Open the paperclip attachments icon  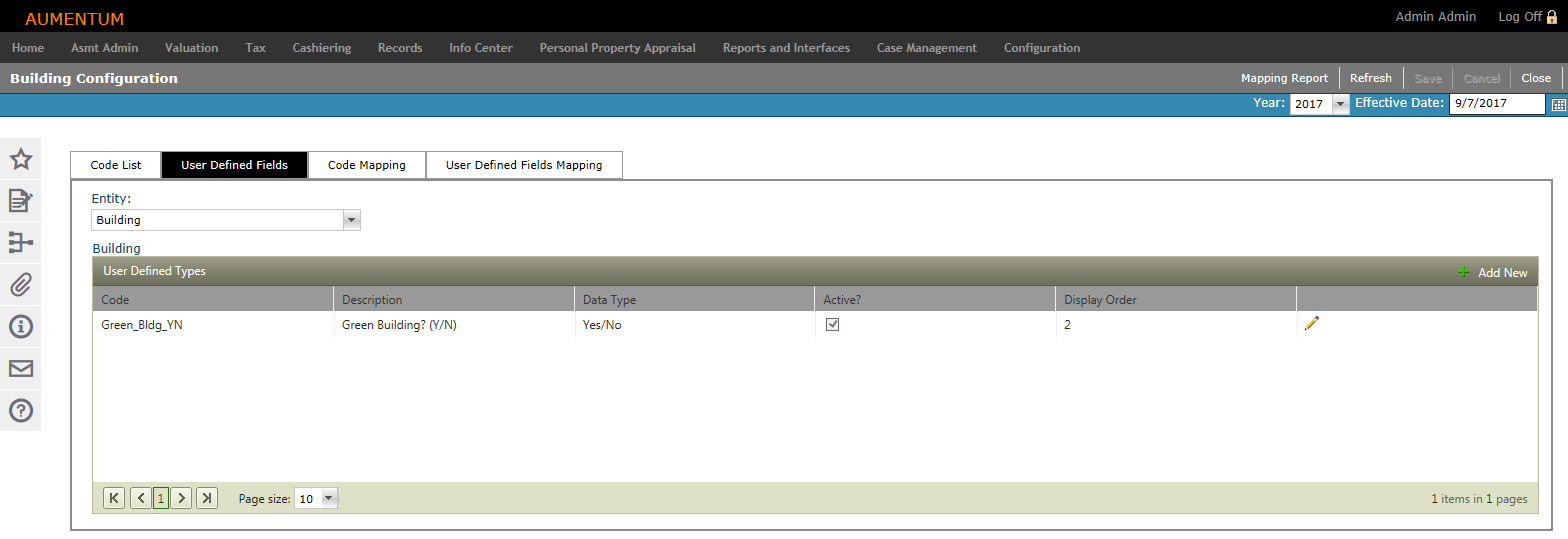(20, 285)
